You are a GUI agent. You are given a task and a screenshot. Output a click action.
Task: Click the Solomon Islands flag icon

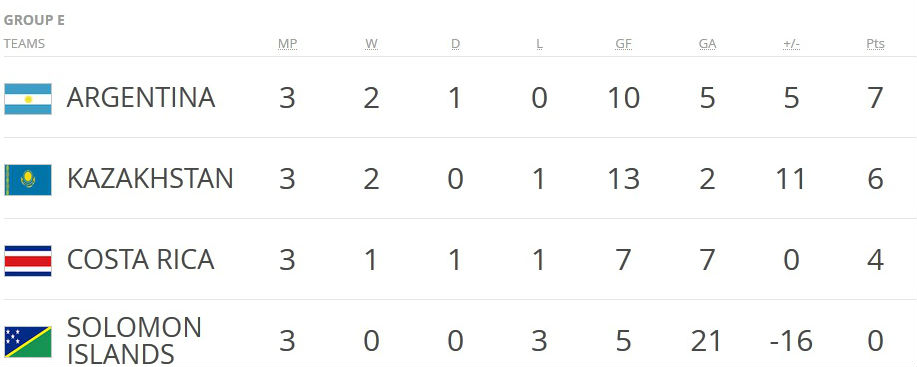point(28,341)
